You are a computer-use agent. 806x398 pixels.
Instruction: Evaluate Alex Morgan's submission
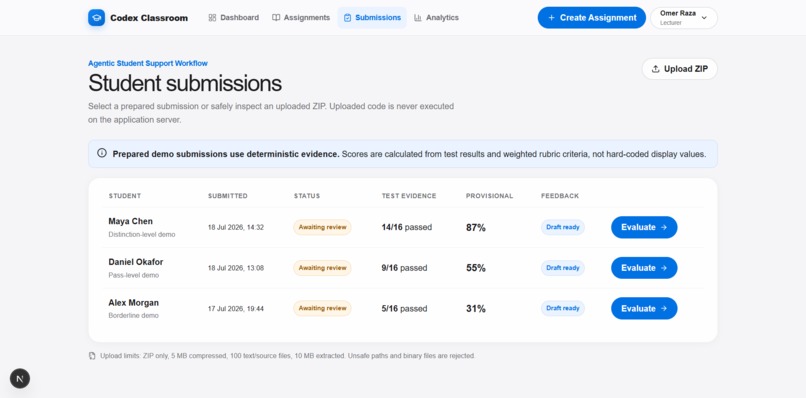pos(644,309)
